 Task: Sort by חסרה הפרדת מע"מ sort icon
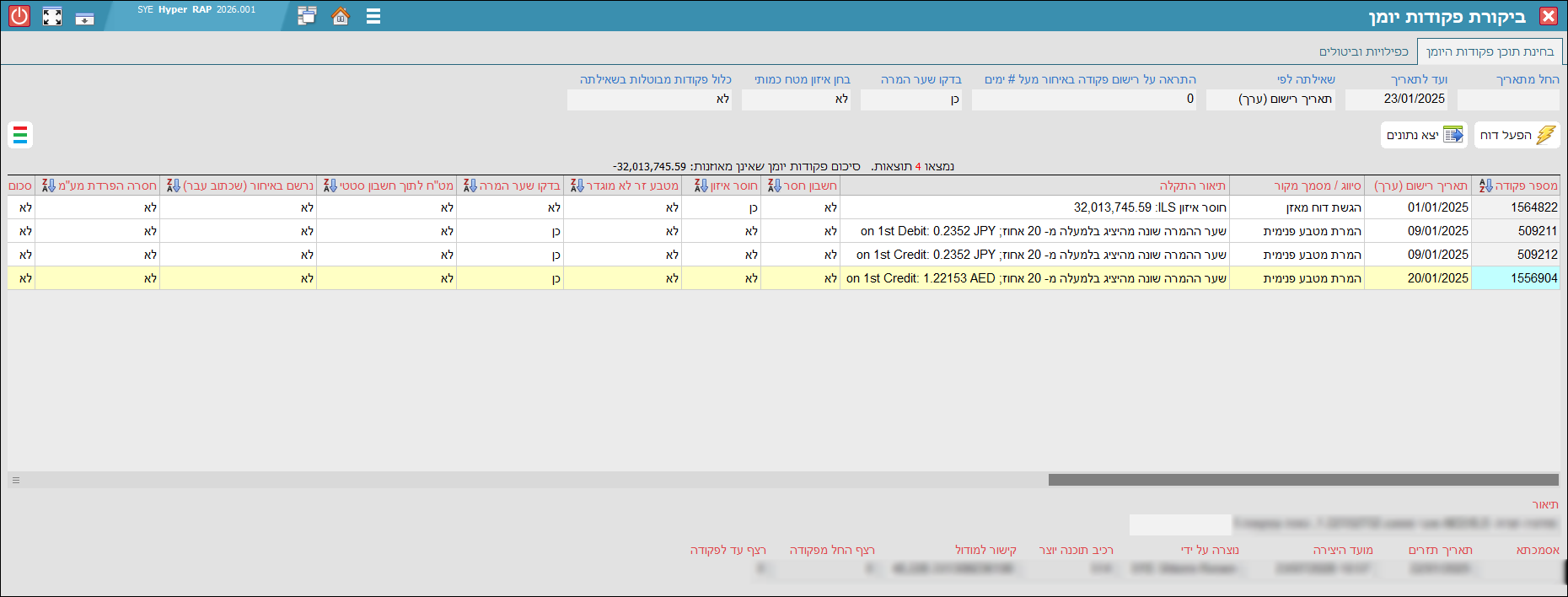tap(49, 186)
